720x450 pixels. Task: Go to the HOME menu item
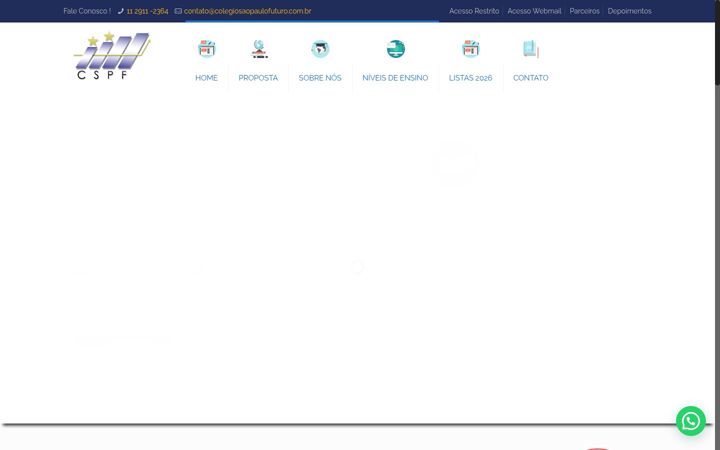coord(207,78)
